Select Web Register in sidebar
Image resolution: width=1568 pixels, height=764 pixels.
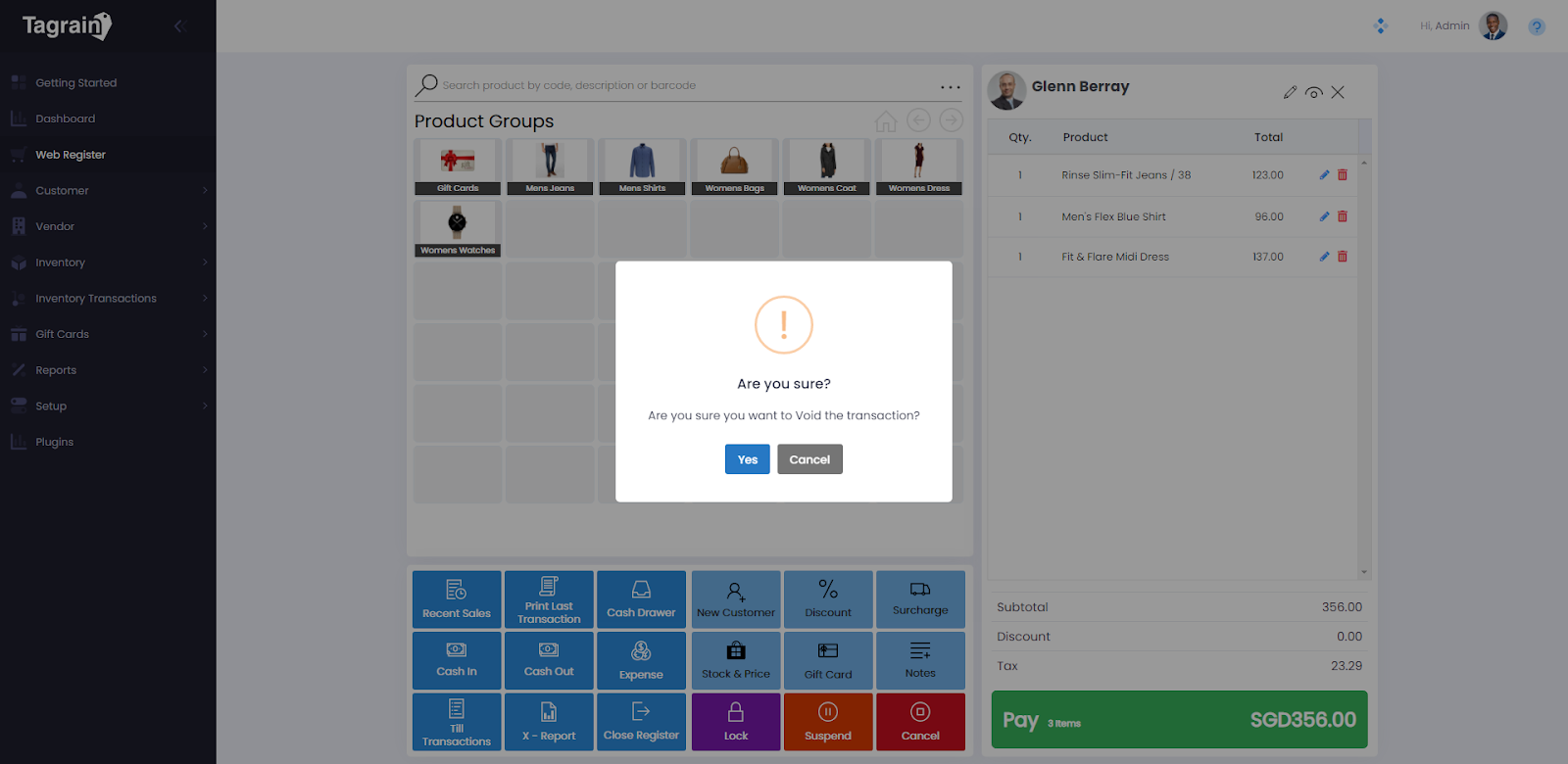(x=108, y=155)
